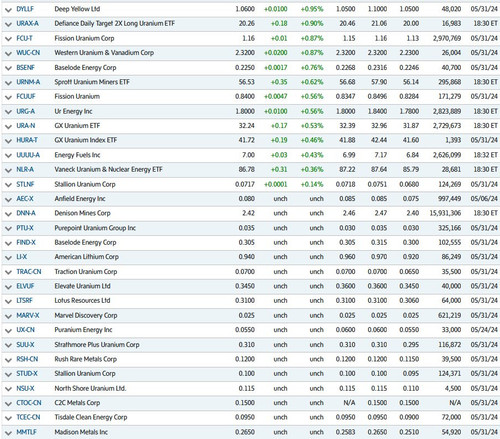Expand the AEC-X row chevron

pyautogui.click(x=9, y=199)
